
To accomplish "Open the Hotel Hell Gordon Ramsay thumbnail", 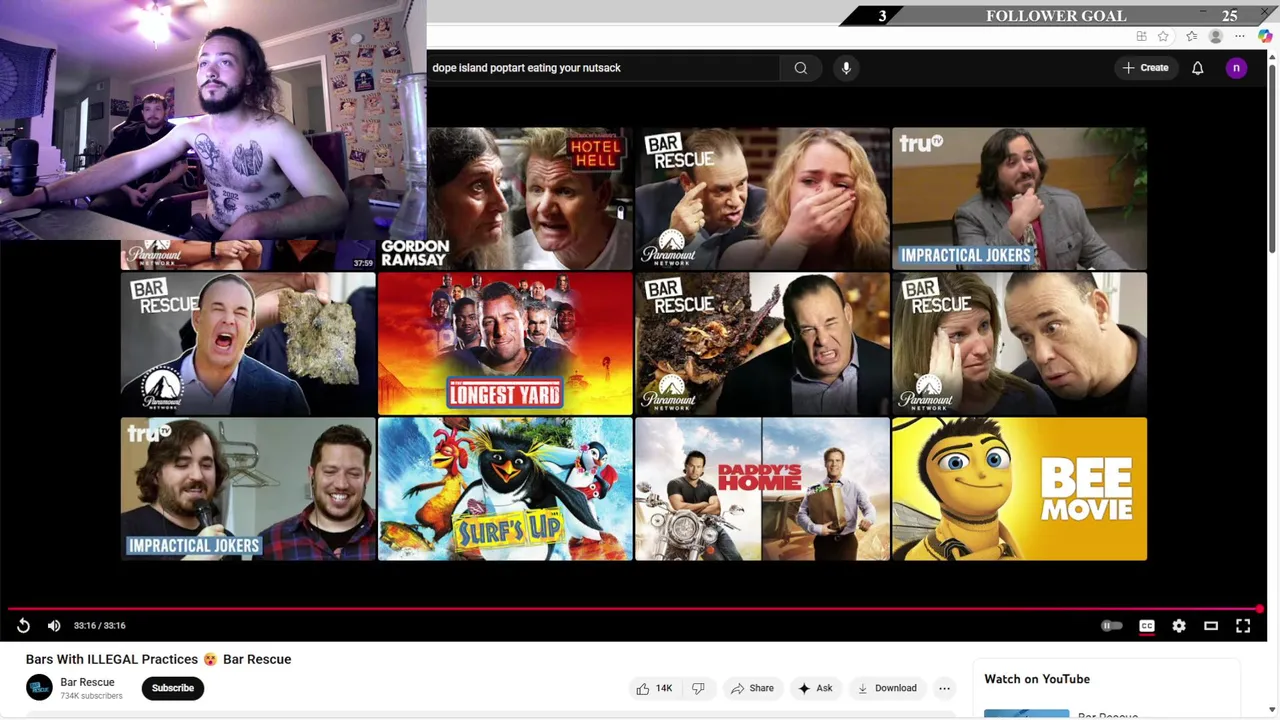I will pyautogui.click(x=530, y=199).
